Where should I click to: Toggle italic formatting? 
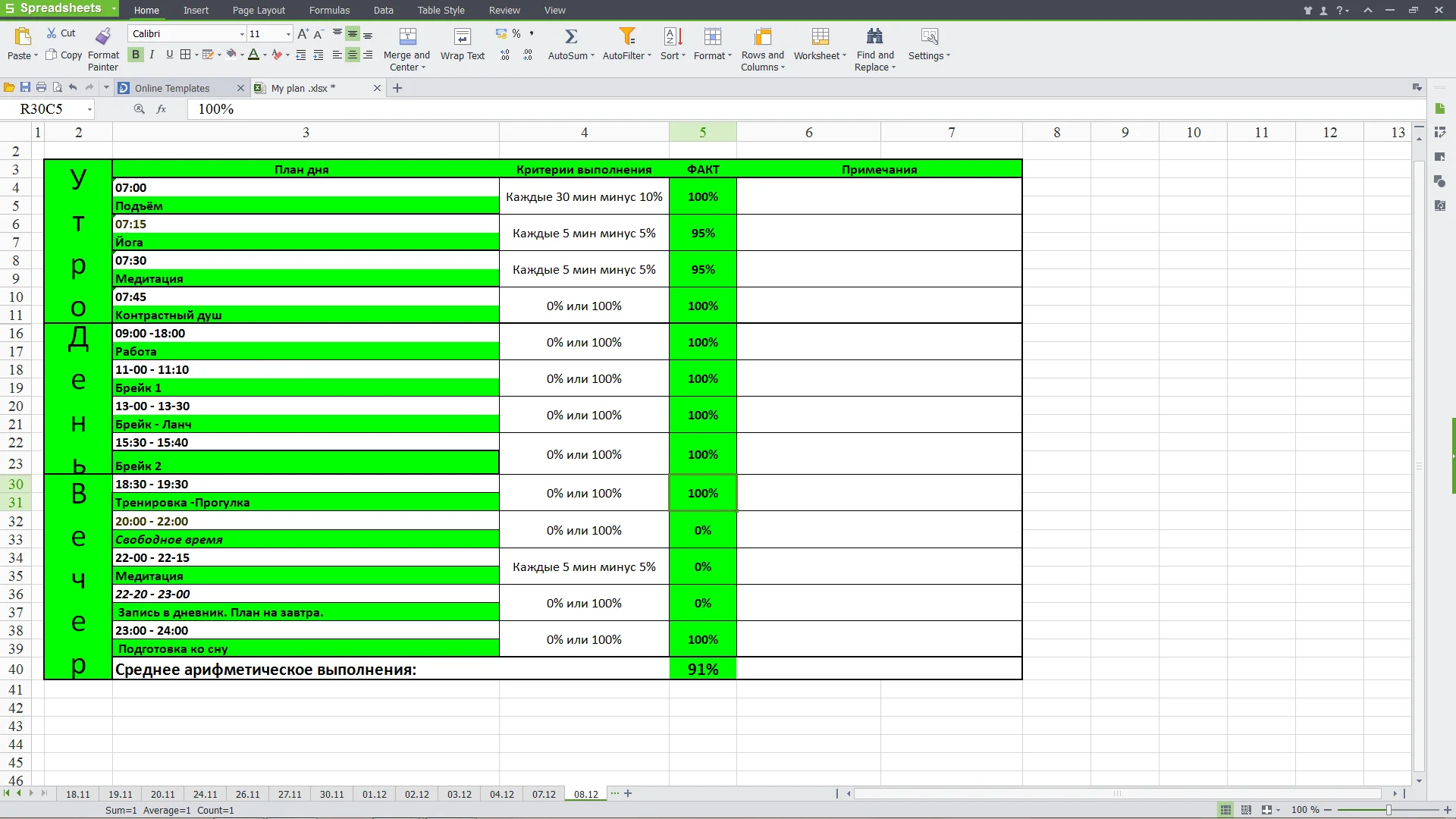pyautogui.click(x=152, y=55)
